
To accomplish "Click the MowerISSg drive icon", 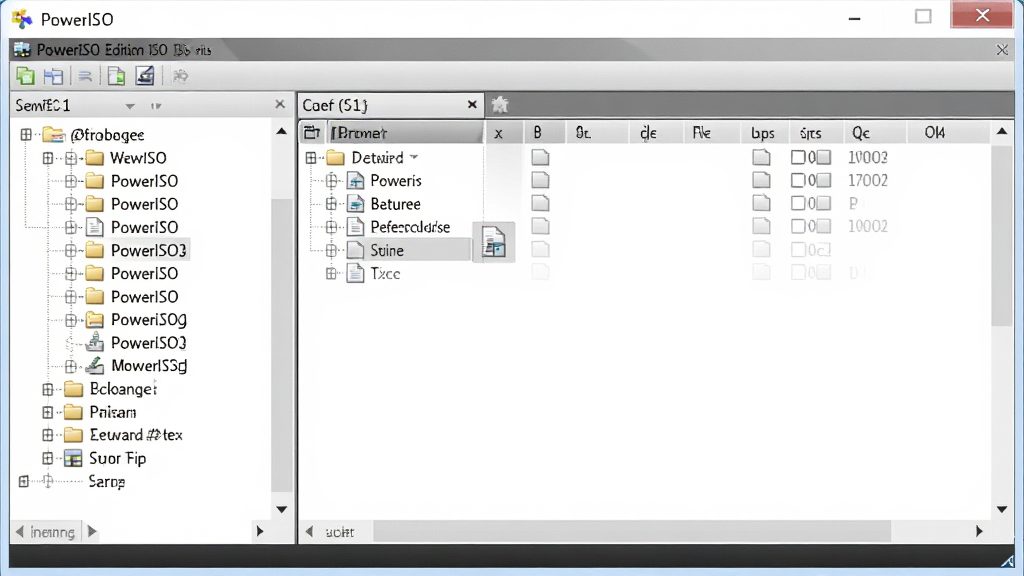I will click(95, 366).
